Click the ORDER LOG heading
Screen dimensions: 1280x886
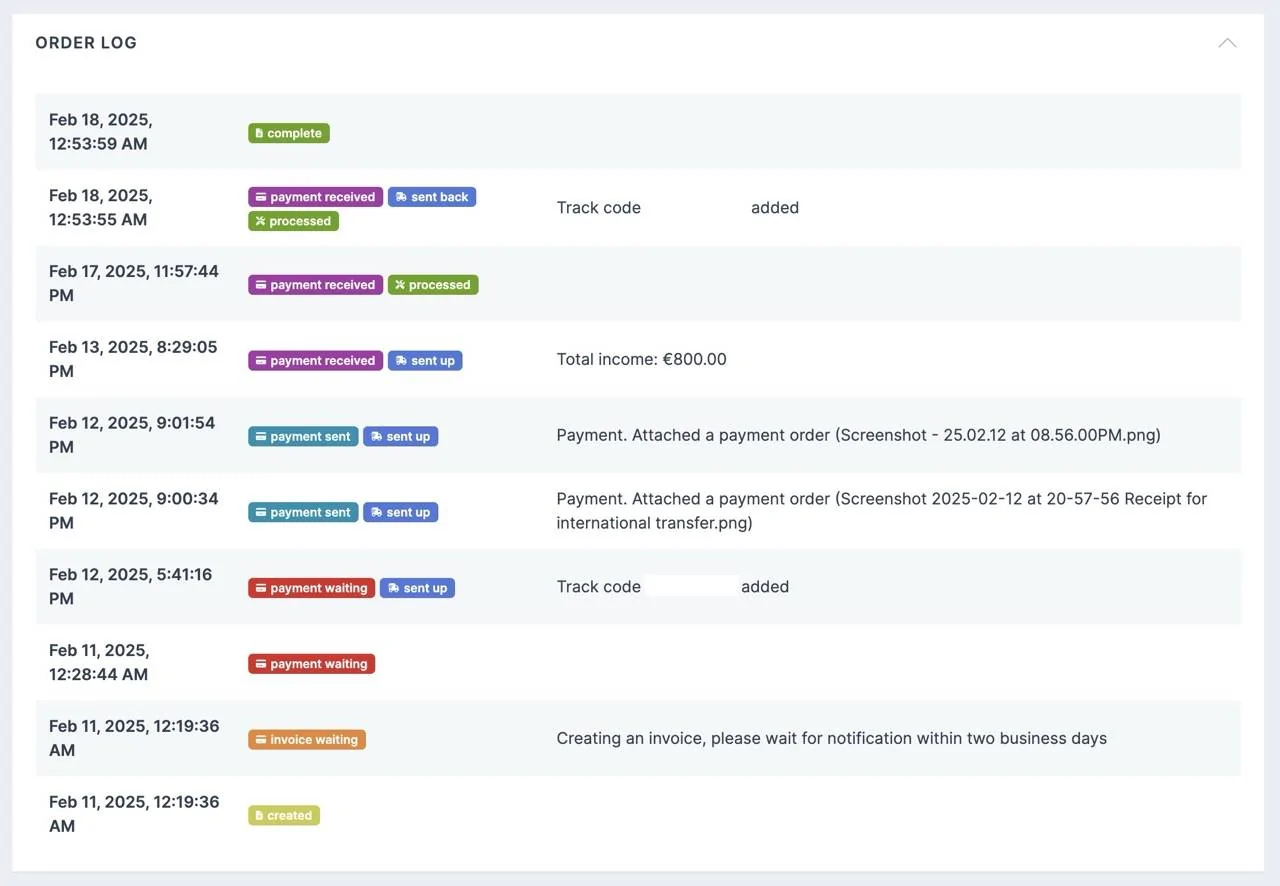86,43
